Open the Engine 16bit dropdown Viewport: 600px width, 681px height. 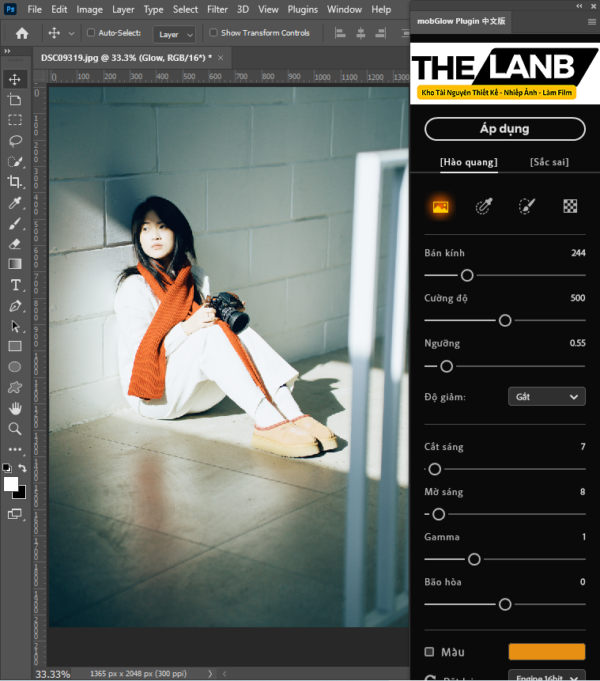(x=546, y=677)
